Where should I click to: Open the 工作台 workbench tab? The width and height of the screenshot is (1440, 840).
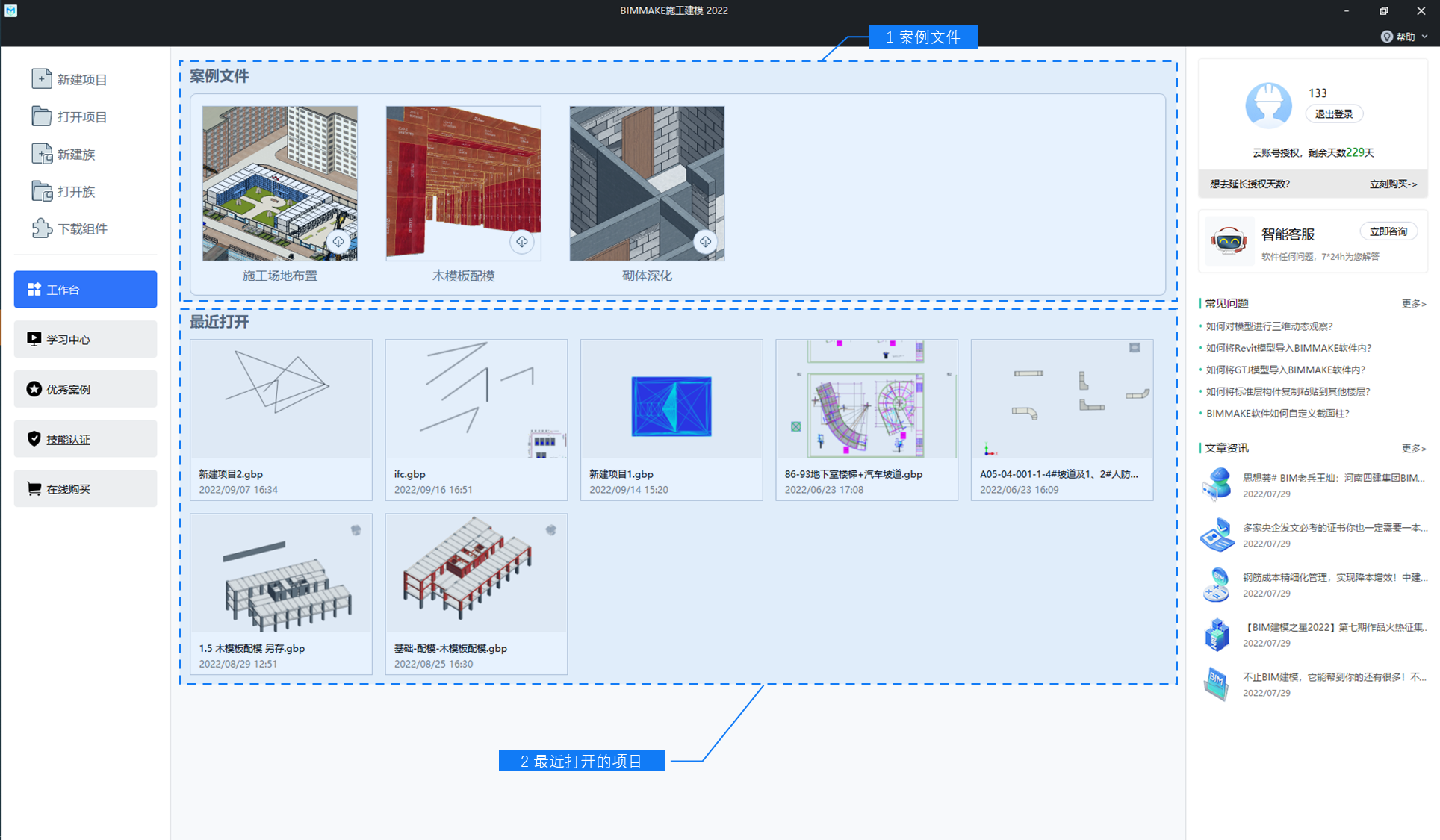pyautogui.click(x=85, y=289)
